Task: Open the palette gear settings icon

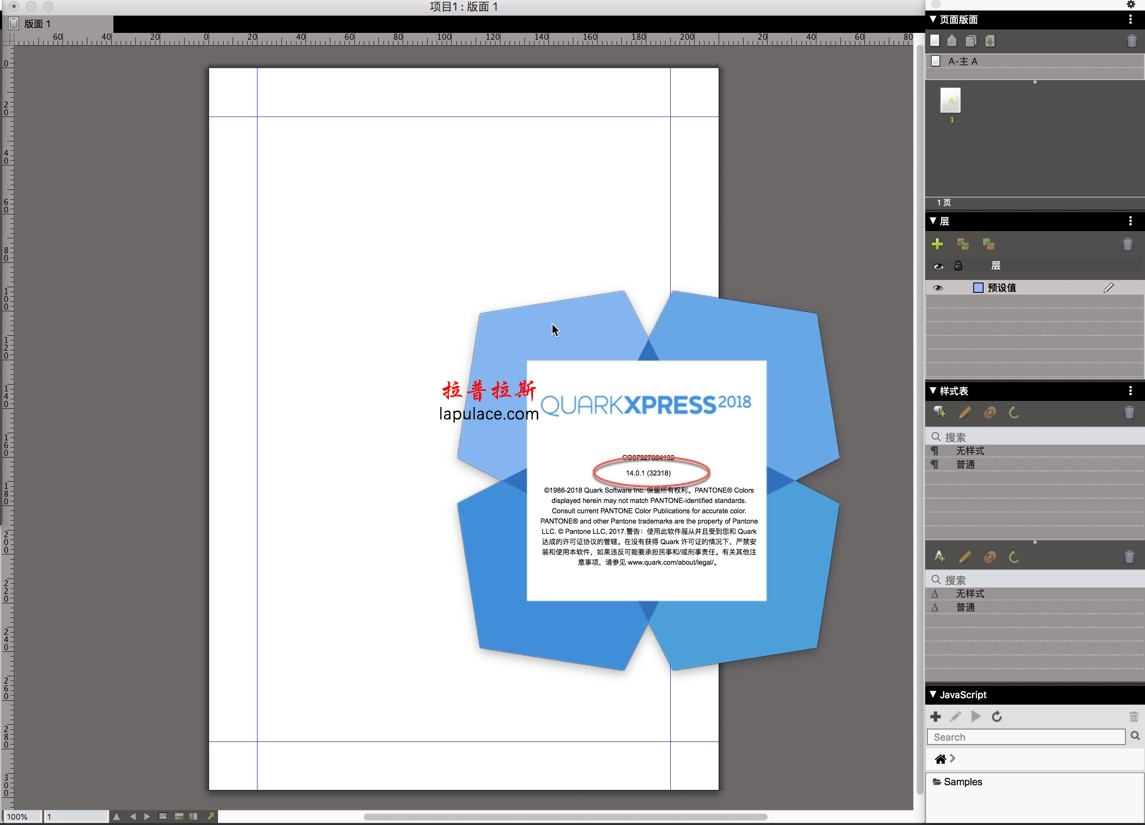Action: click(x=1131, y=4)
